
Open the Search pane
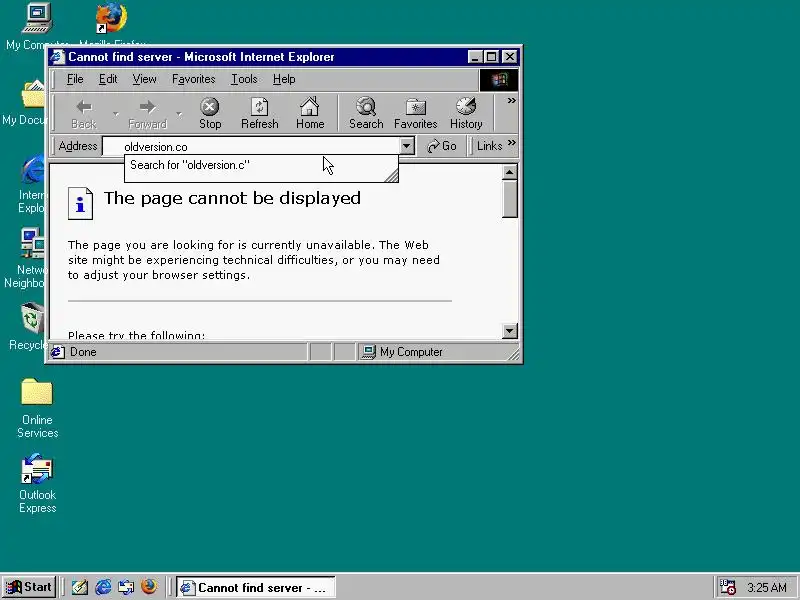click(x=366, y=113)
